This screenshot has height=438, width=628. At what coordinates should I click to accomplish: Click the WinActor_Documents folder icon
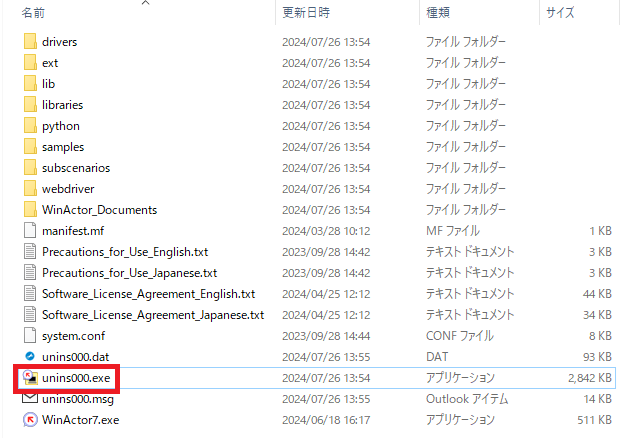point(29,210)
